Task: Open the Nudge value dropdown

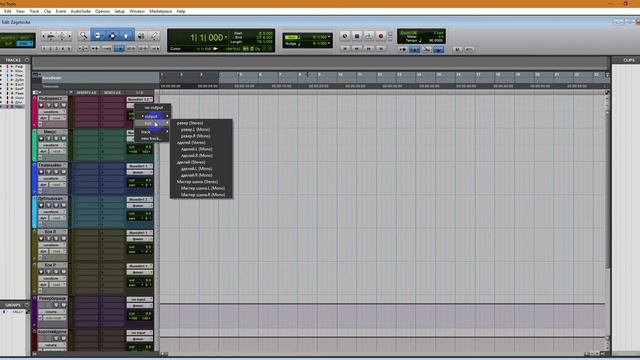Action: tap(329, 43)
